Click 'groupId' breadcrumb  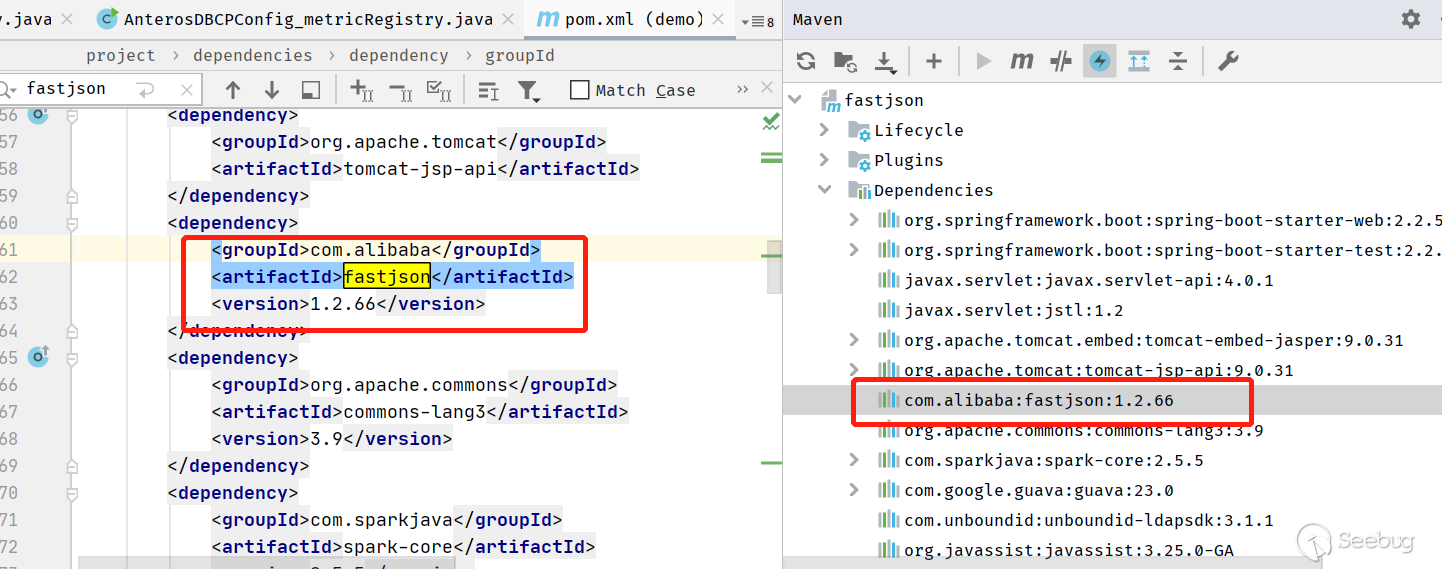tap(520, 56)
